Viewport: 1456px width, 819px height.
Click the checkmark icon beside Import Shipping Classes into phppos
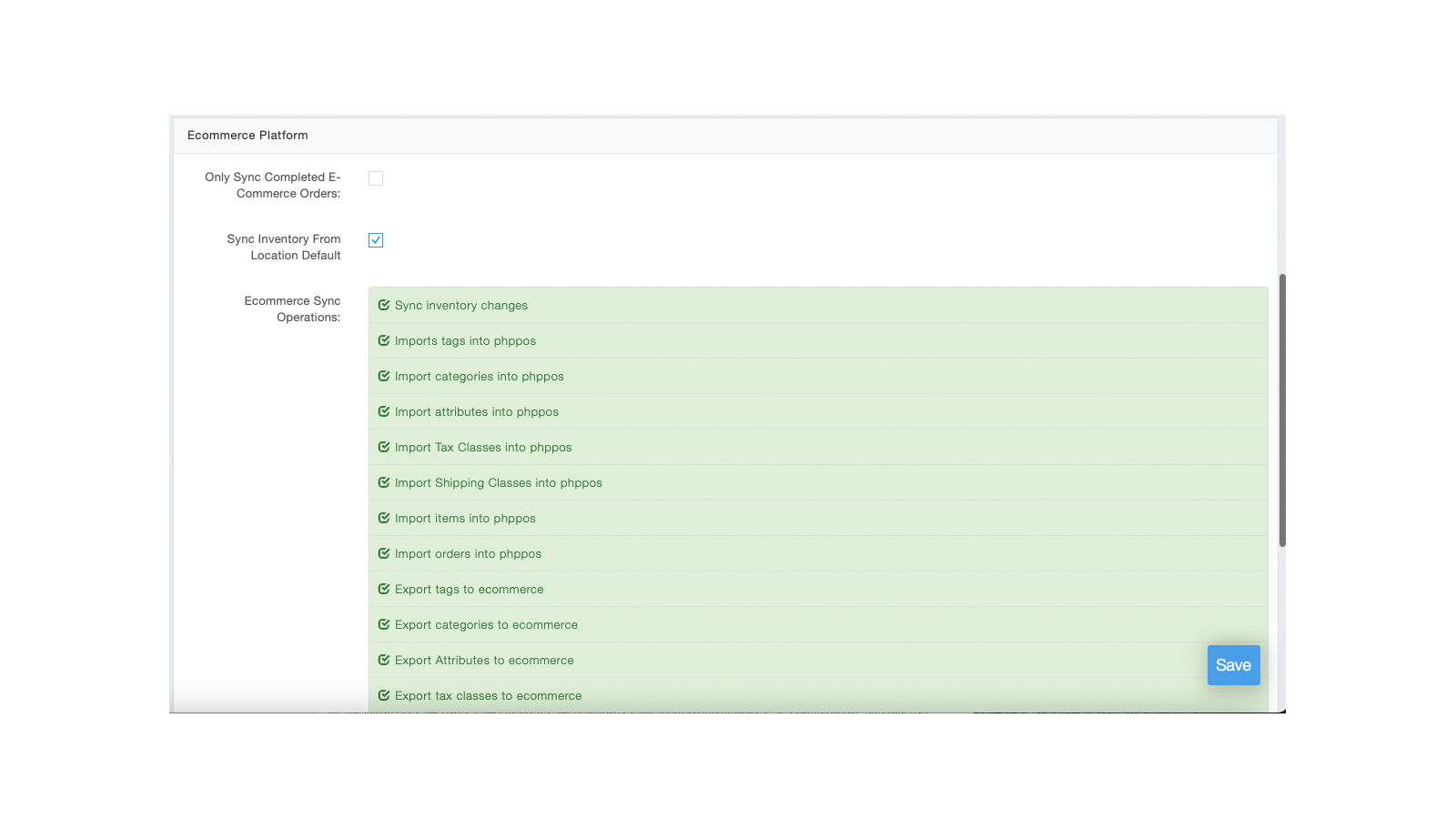click(x=383, y=482)
